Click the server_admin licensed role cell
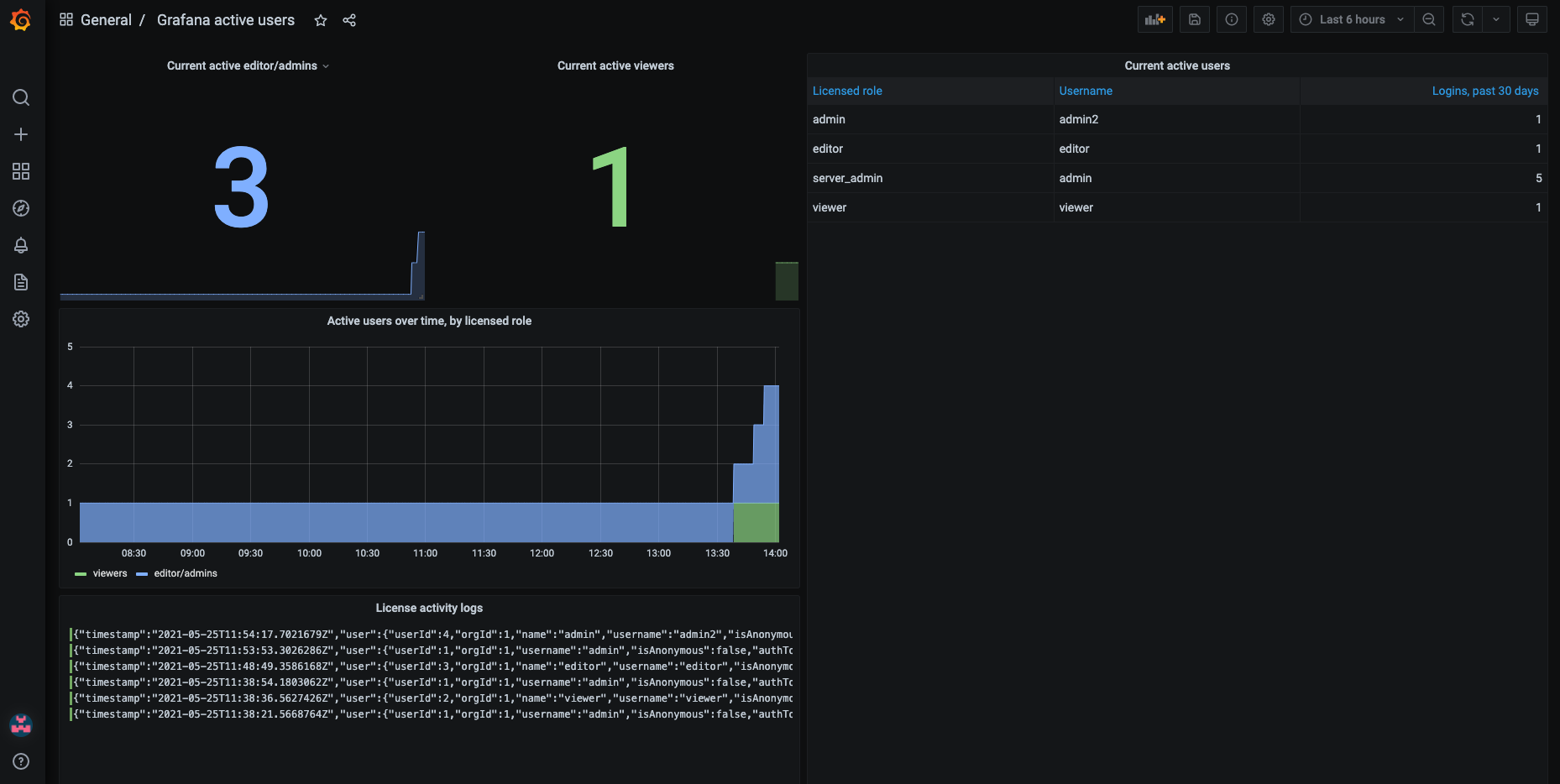This screenshot has height=784, width=1560. pos(930,178)
